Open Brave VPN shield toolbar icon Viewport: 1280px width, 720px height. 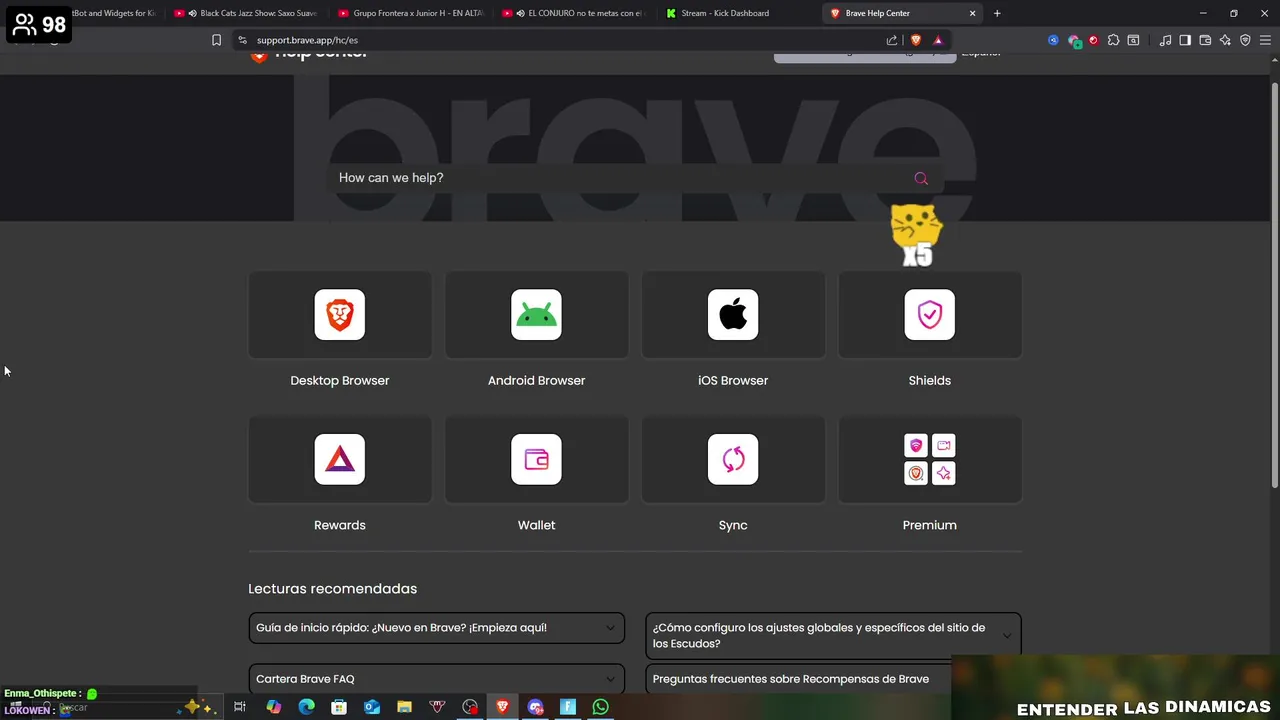click(x=1245, y=40)
